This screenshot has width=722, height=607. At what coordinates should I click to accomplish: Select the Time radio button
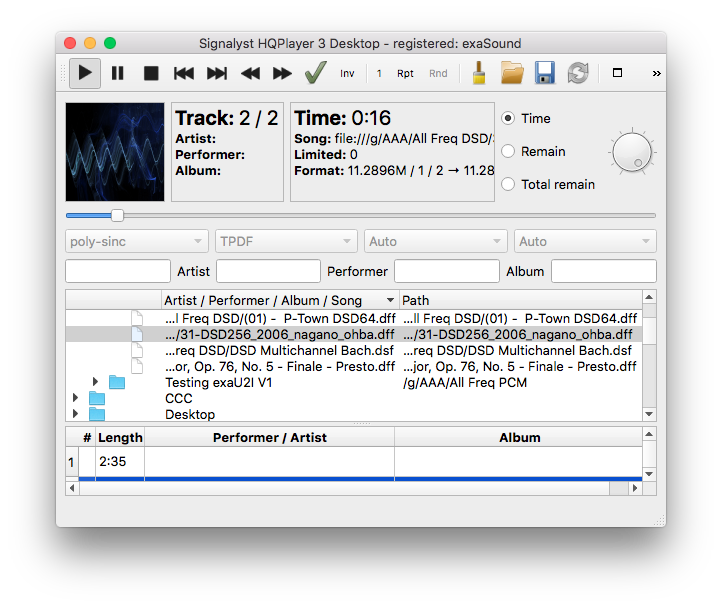508,118
